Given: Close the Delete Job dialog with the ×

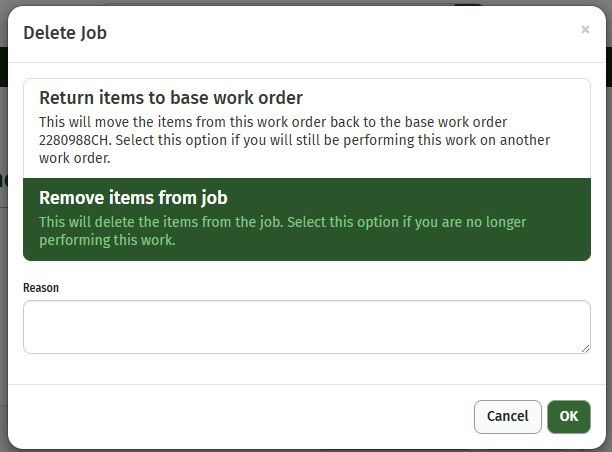Looking at the screenshot, I should (585, 30).
